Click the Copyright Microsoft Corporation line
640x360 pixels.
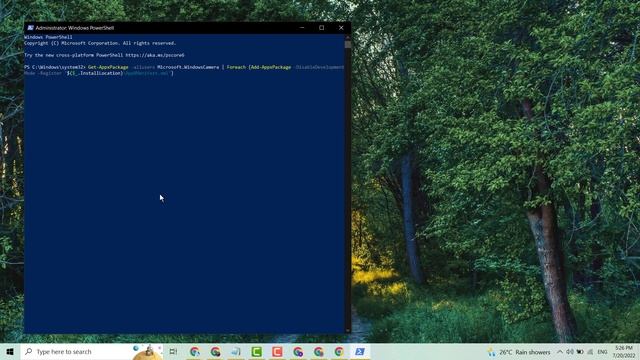click(x=100, y=43)
